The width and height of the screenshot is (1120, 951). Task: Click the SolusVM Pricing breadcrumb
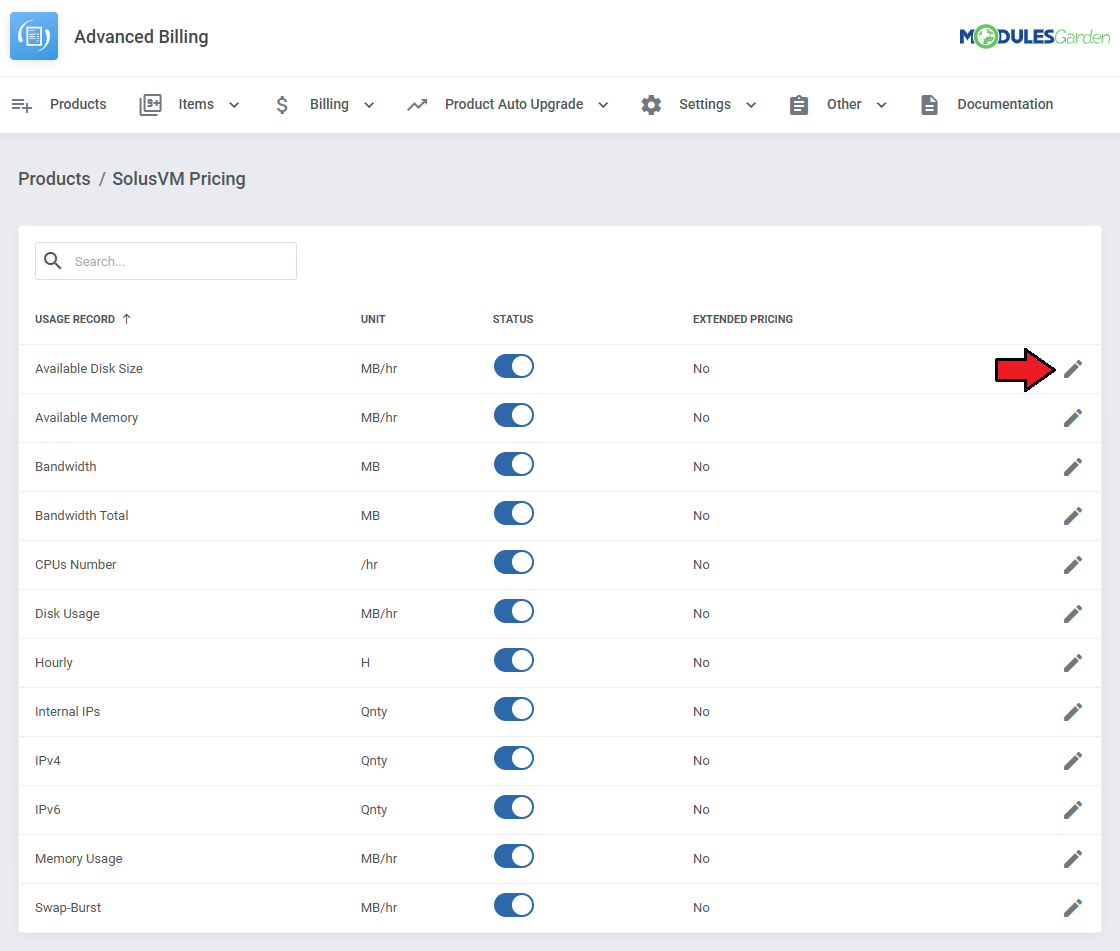pos(179,179)
